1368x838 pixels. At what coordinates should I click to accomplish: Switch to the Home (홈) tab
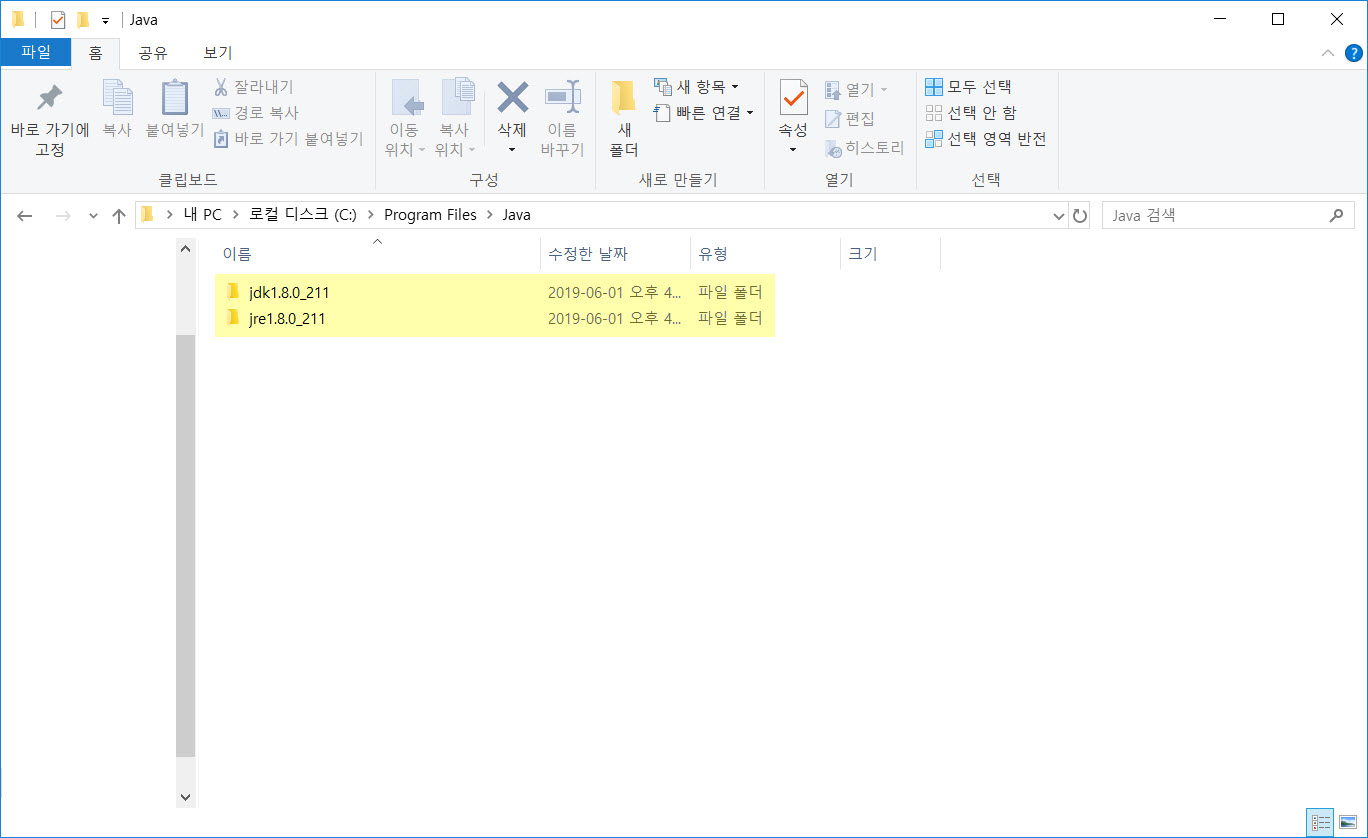point(95,53)
